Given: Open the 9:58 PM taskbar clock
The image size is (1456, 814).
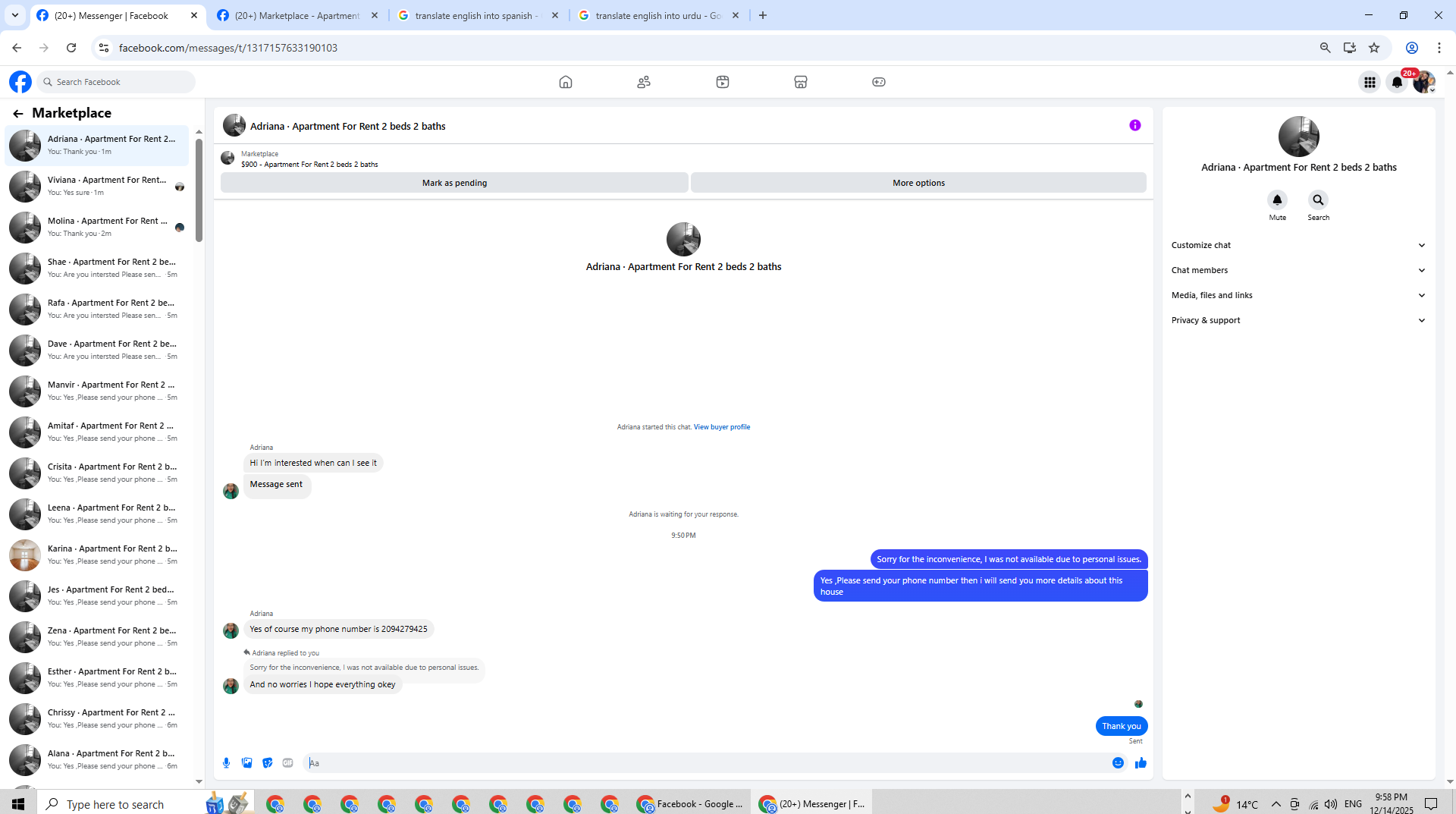Looking at the screenshot, I should 1391,804.
